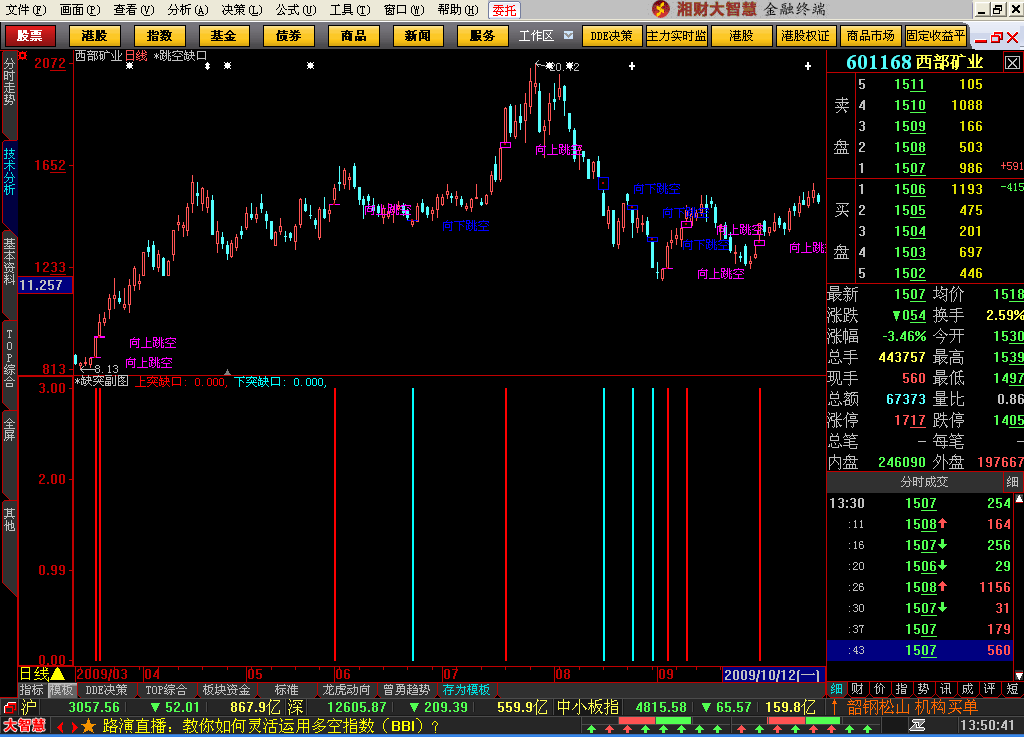
Task: Select the 评 info tab
Action: (989, 689)
